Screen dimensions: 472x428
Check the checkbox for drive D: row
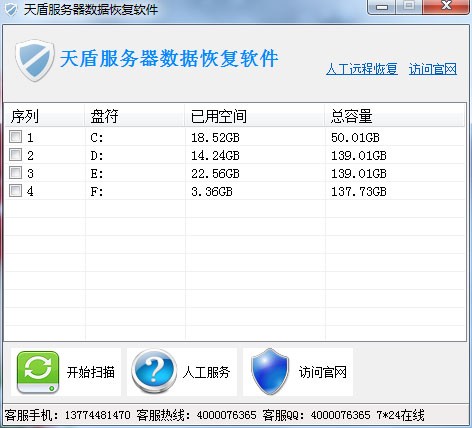[15, 155]
